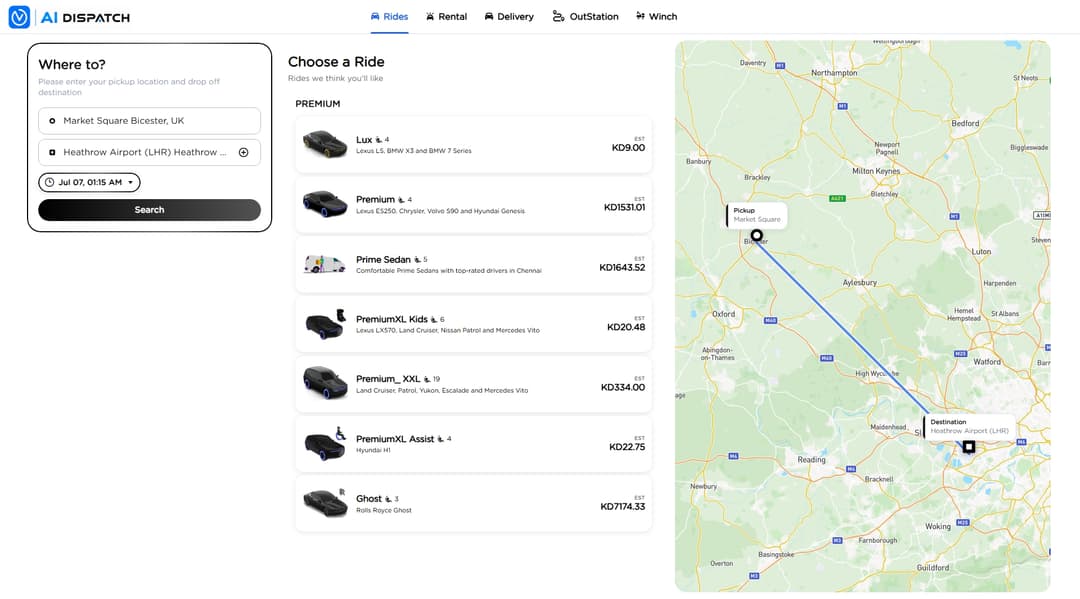Click Woking on the map
The width and height of the screenshot is (1080, 599).
(937, 526)
